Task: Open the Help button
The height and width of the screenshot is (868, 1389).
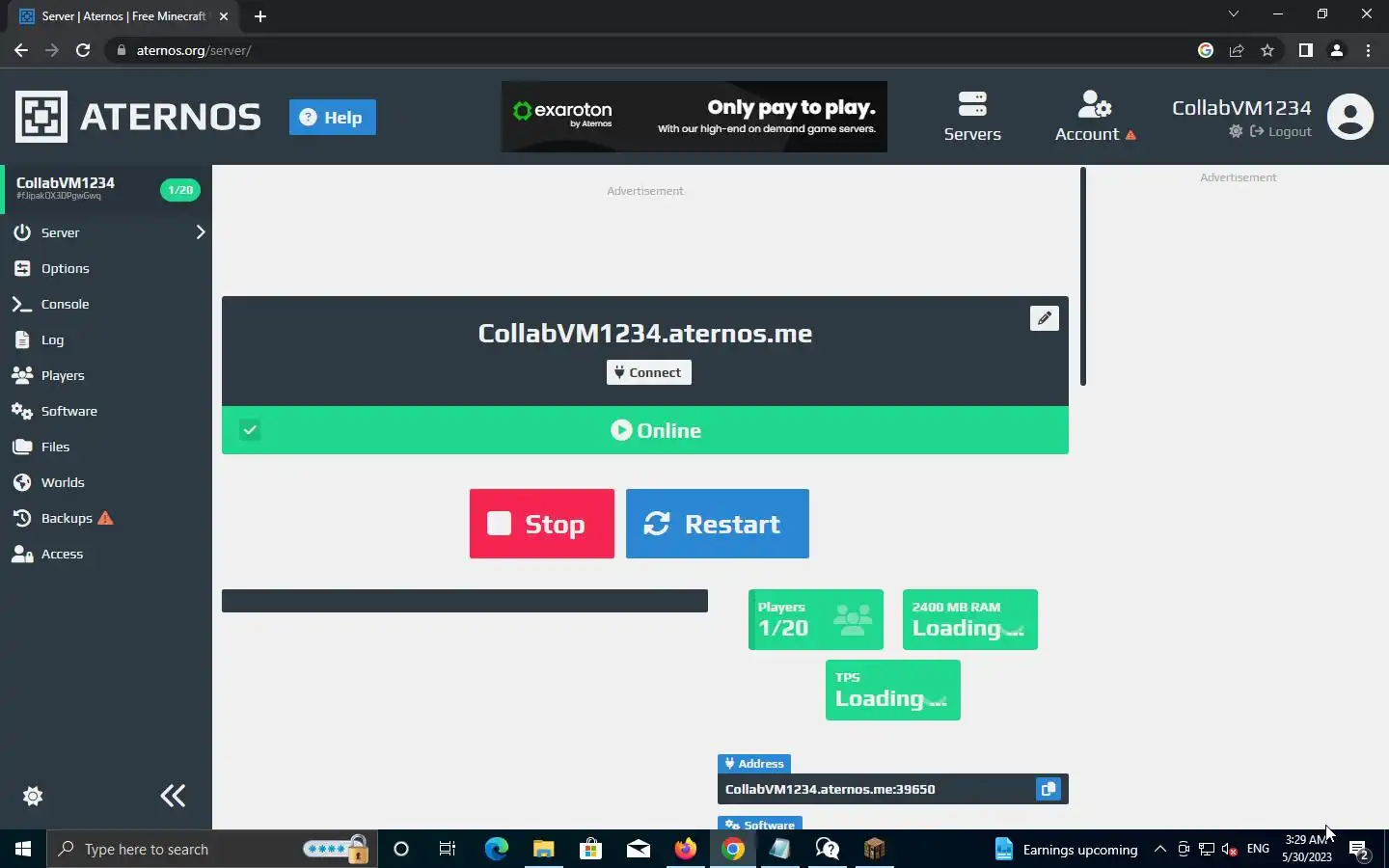Action: 332,118
